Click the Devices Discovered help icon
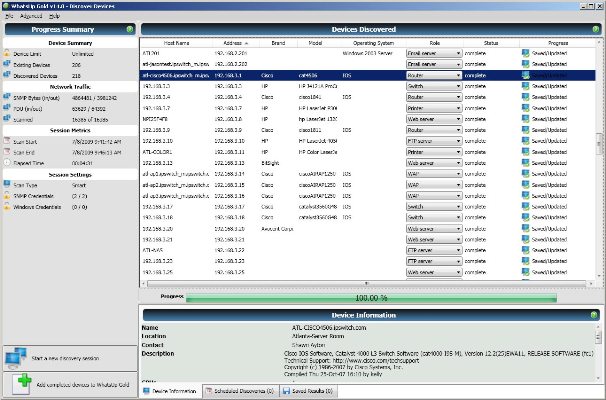This screenshot has height=400, width=606. coord(596,29)
